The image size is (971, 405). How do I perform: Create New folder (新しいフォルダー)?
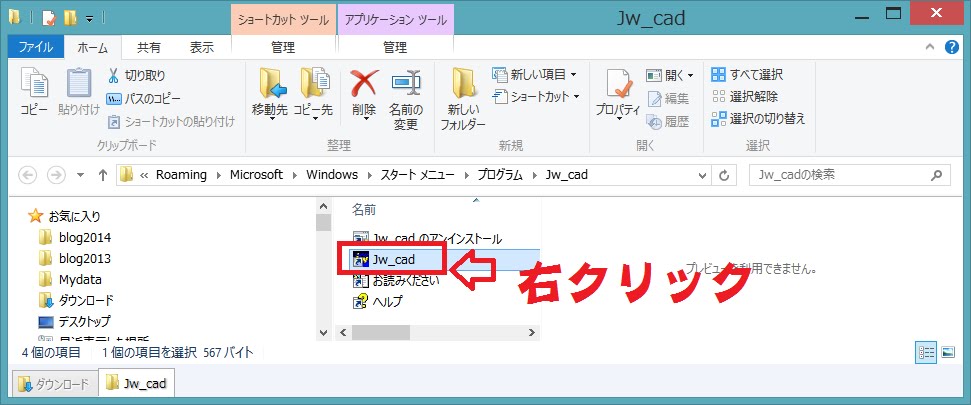click(463, 99)
